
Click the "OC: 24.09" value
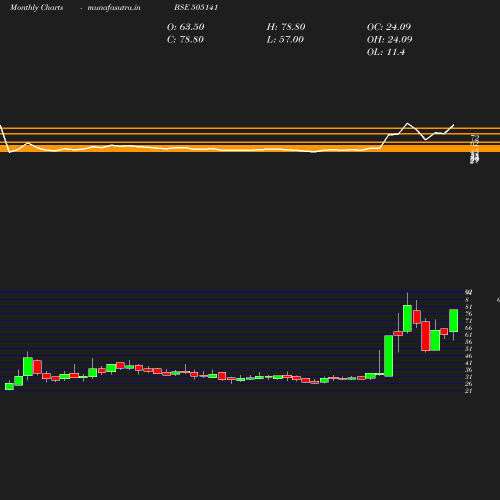(389, 27)
